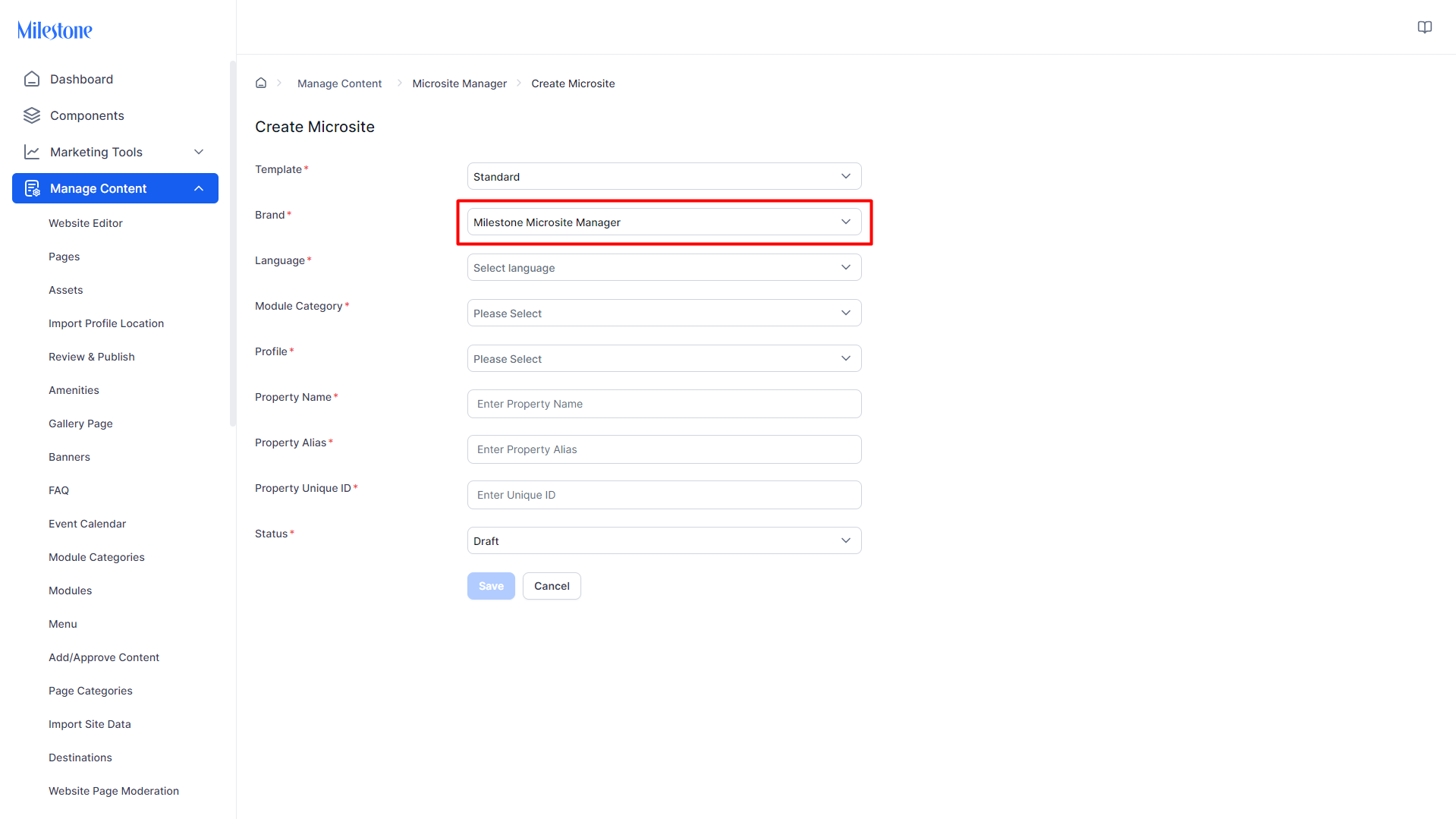1456x819 pixels.
Task: Click the Status field label
Action: coord(272,534)
